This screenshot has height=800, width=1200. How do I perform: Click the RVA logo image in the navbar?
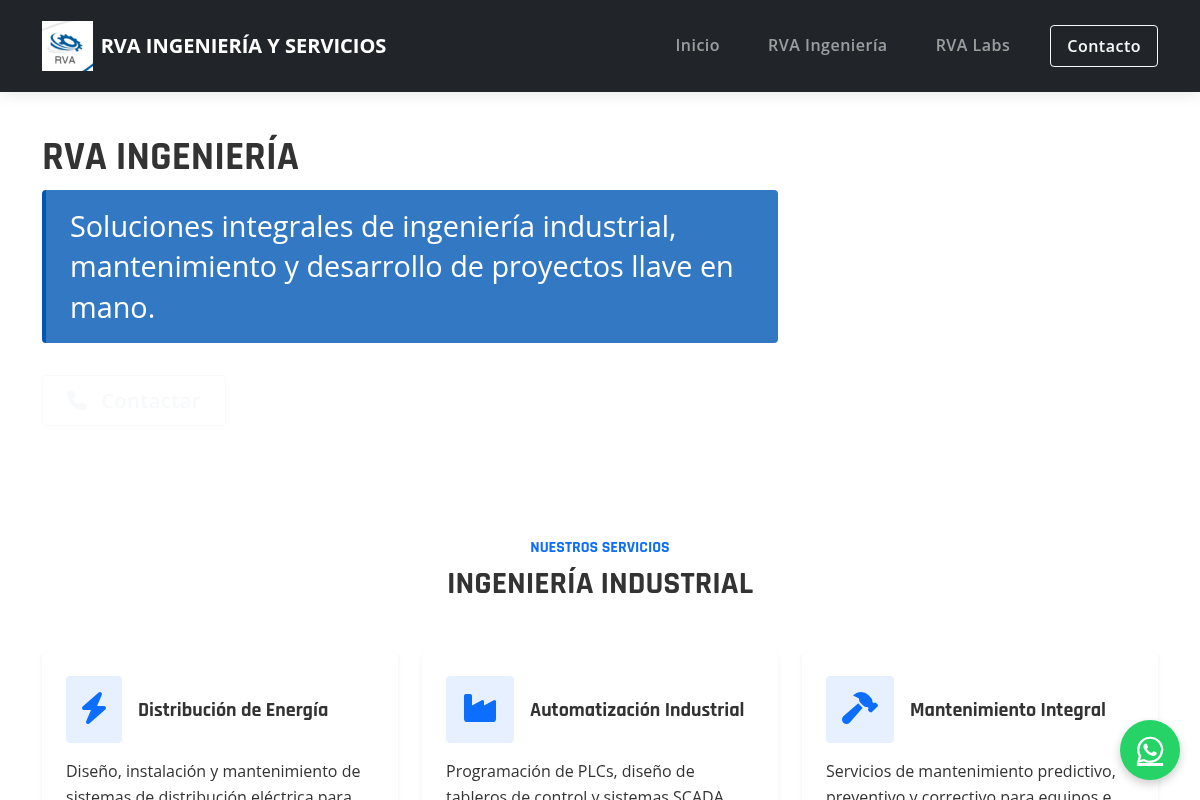point(67,46)
